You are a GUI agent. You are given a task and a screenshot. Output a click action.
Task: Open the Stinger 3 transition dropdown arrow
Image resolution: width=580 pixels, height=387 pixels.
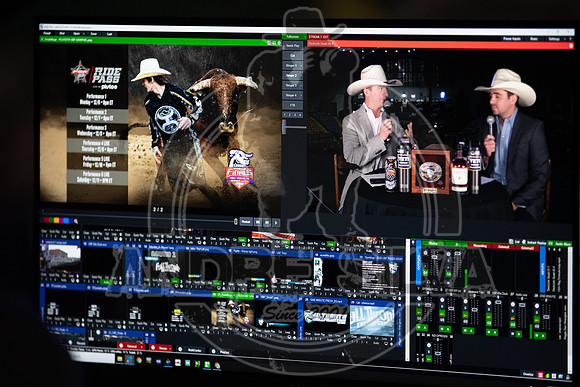(x=301, y=85)
